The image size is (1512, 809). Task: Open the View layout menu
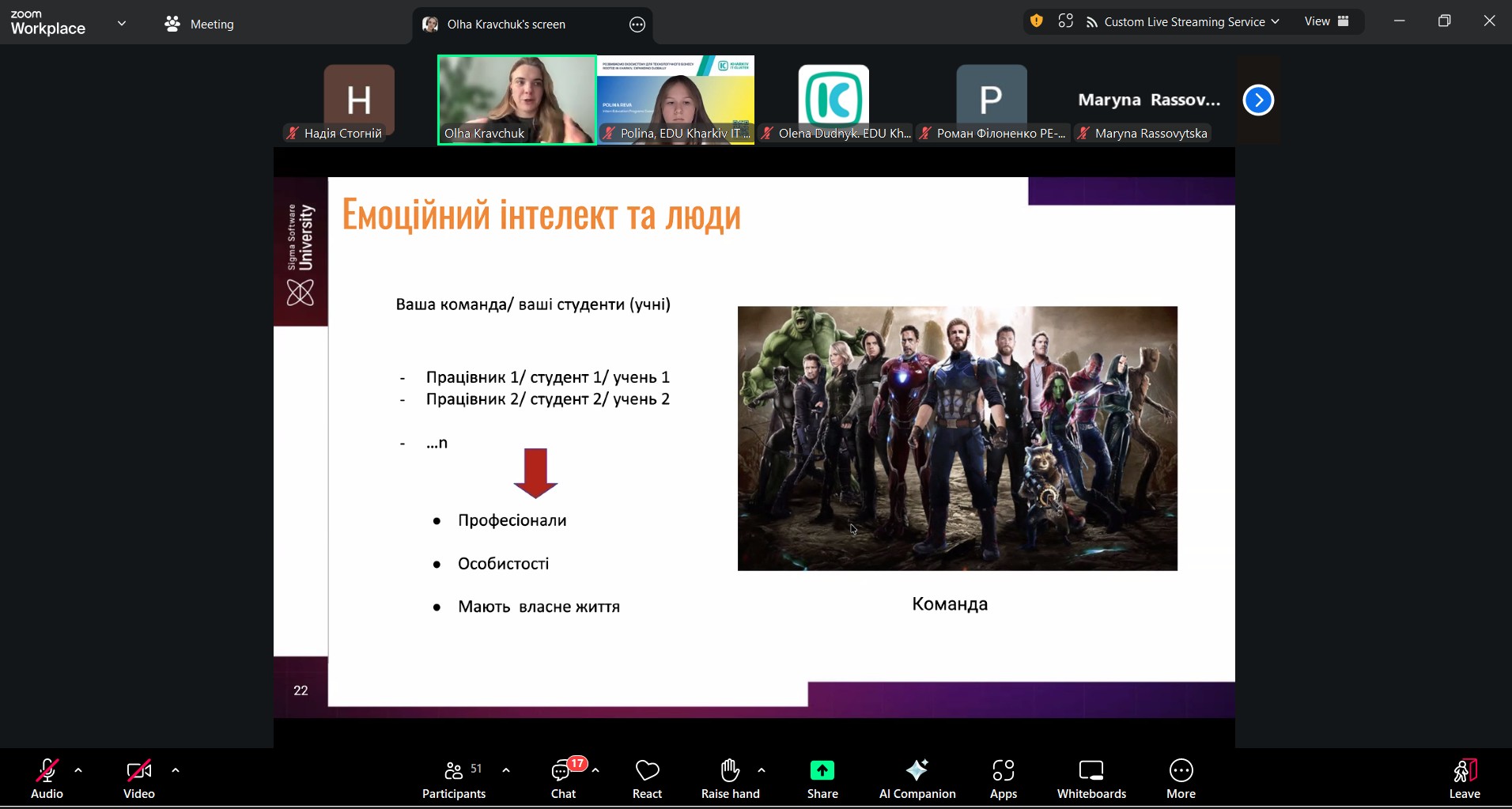1326,21
